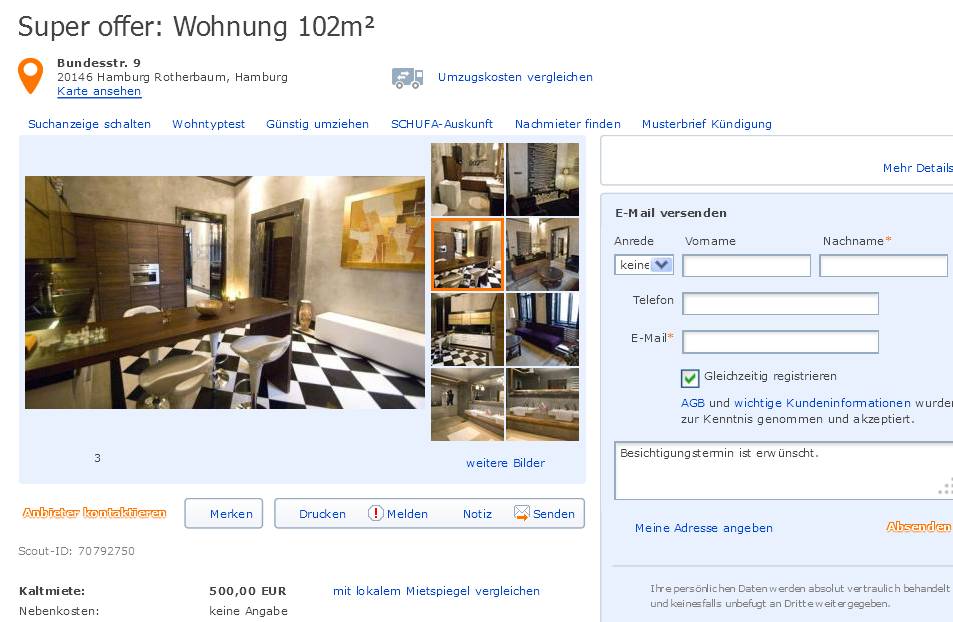Select the purple sofa thumbnail

[x=543, y=329]
